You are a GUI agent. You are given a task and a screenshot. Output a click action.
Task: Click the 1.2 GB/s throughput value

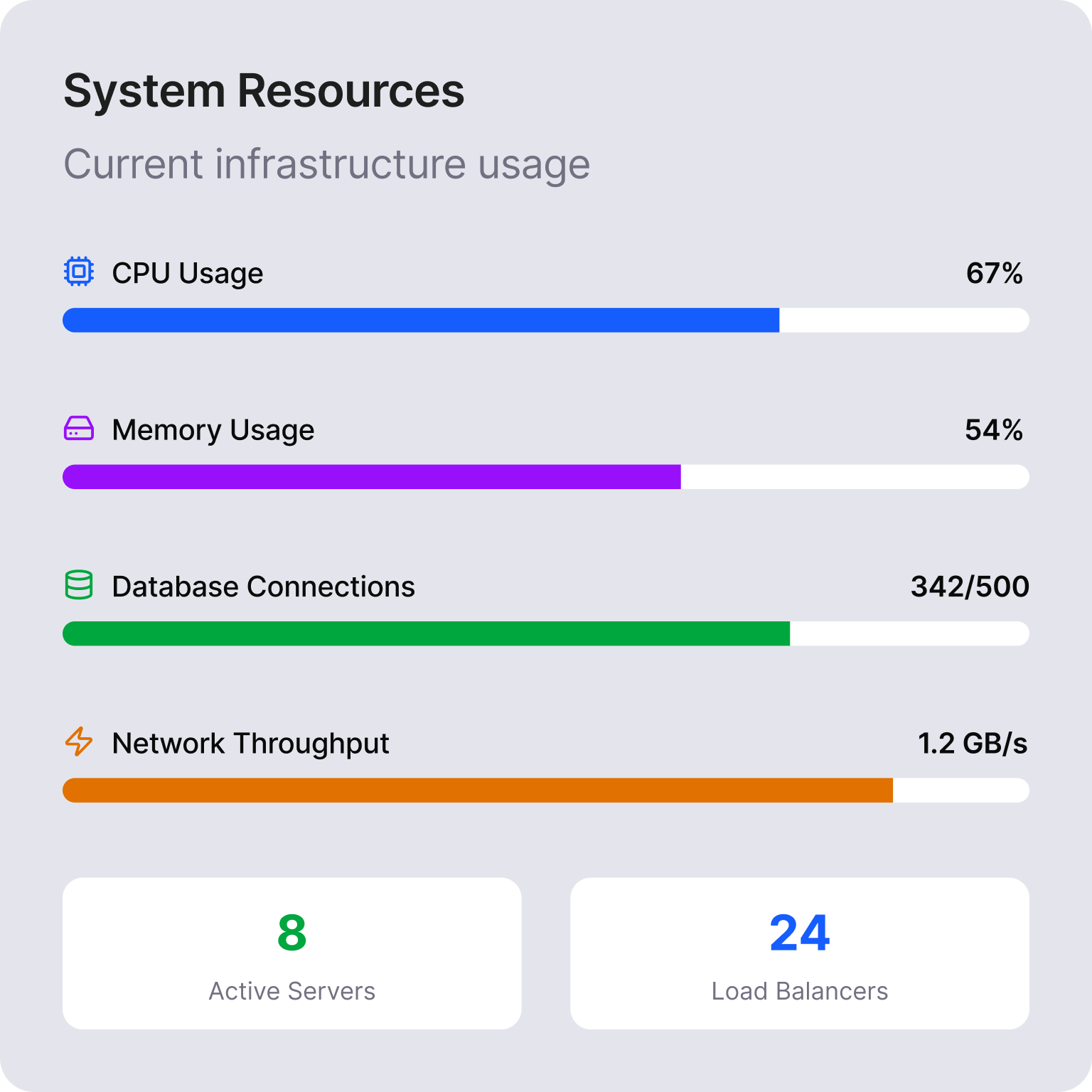973,743
